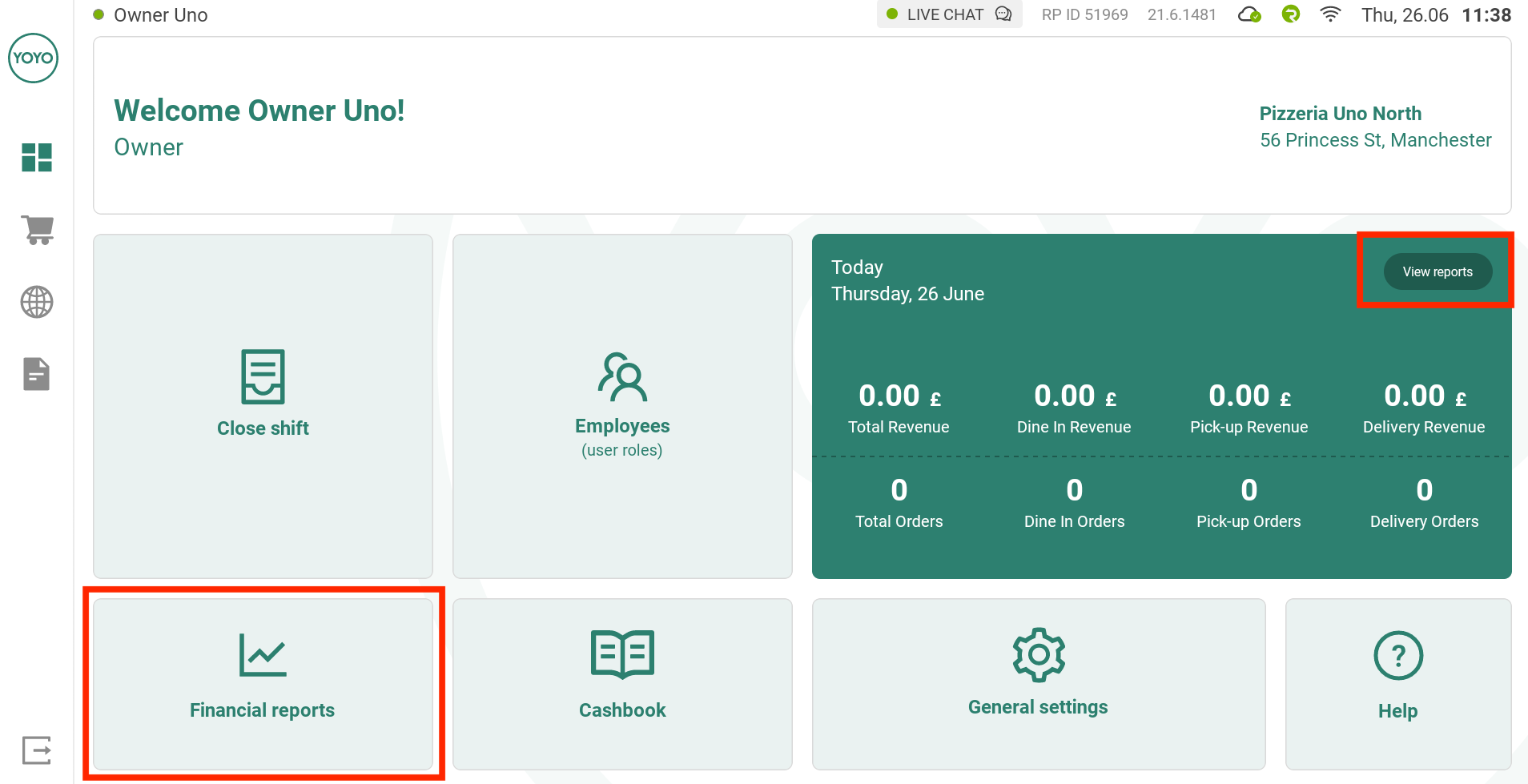Screen dimensions: 1528x784
Task: Click the YOYO logo in sidebar
Action: point(33,58)
